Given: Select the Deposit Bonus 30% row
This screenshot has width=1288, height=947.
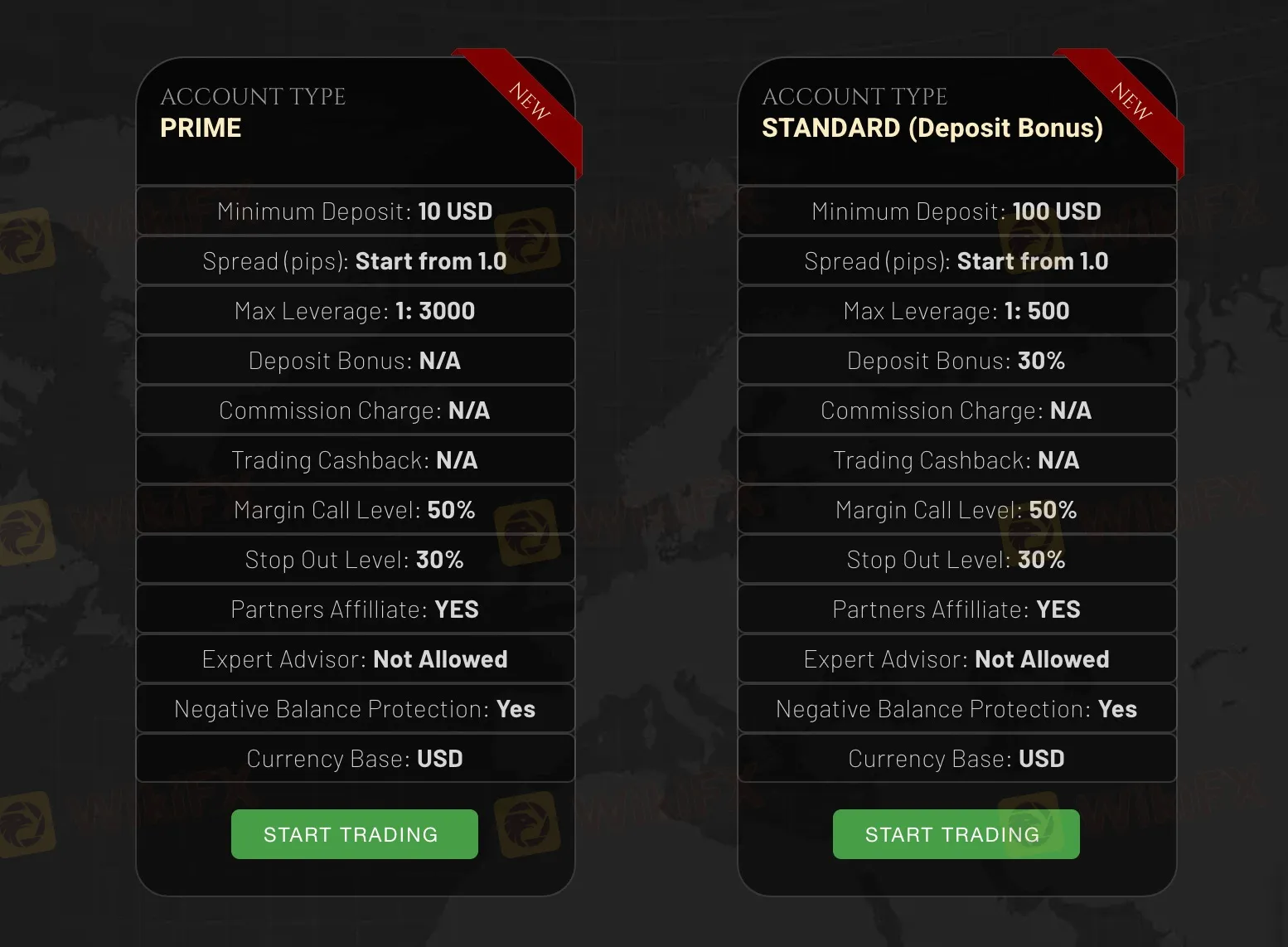Looking at the screenshot, I should click(x=957, y=360).
